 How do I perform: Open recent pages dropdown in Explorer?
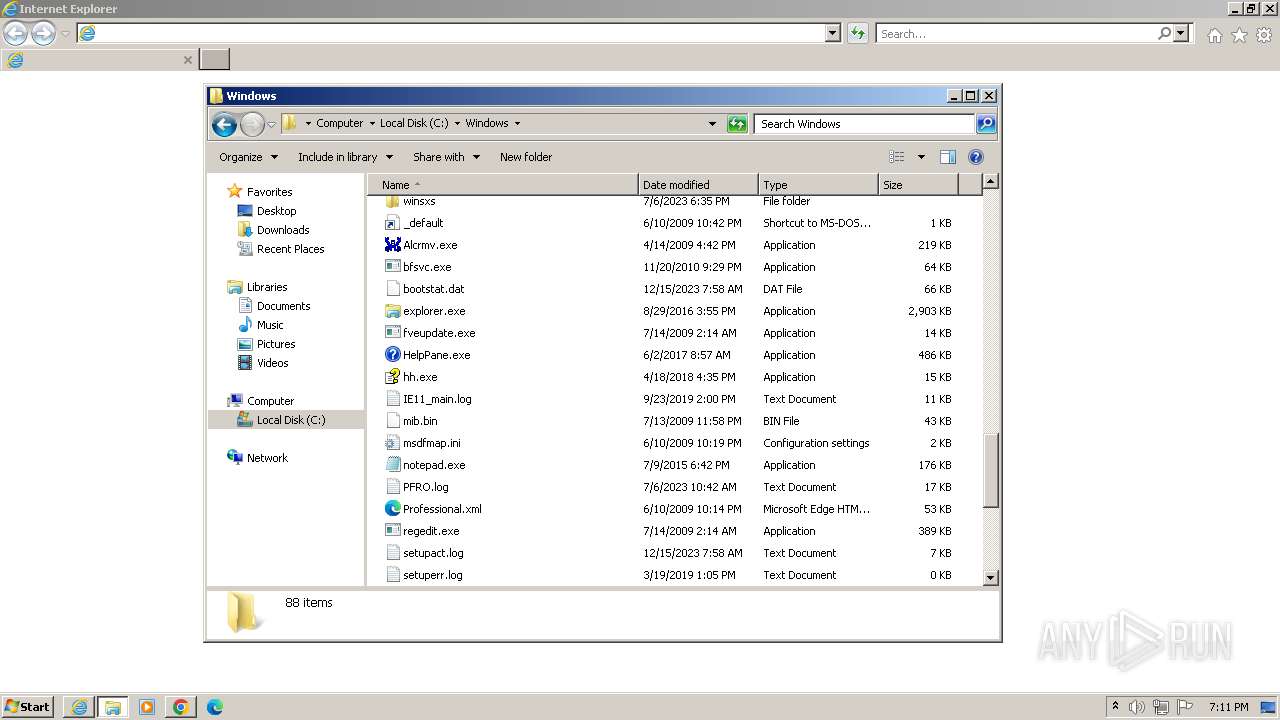point(271,125)
